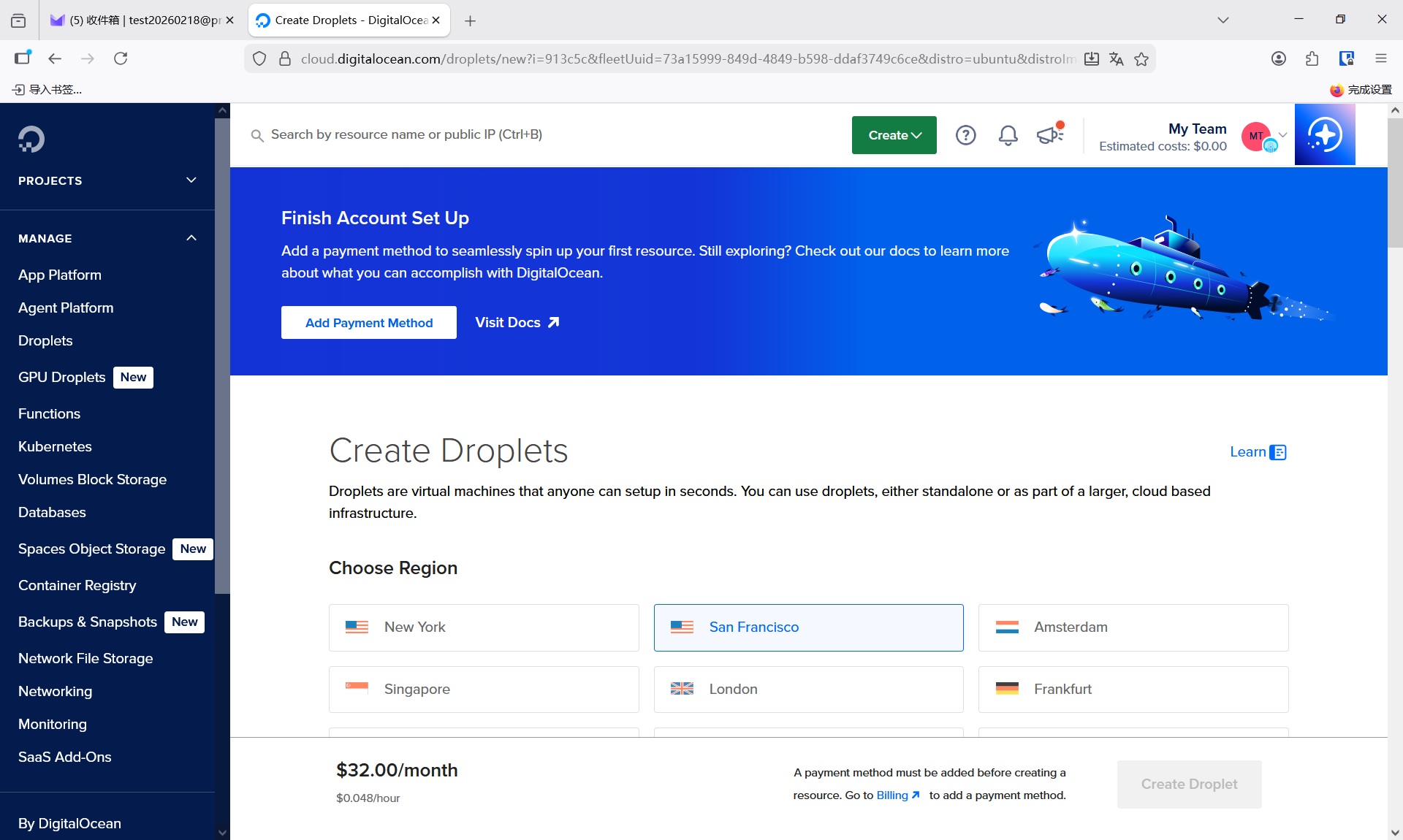
Task: Click the Create Droplet button
Action: 1189,784
